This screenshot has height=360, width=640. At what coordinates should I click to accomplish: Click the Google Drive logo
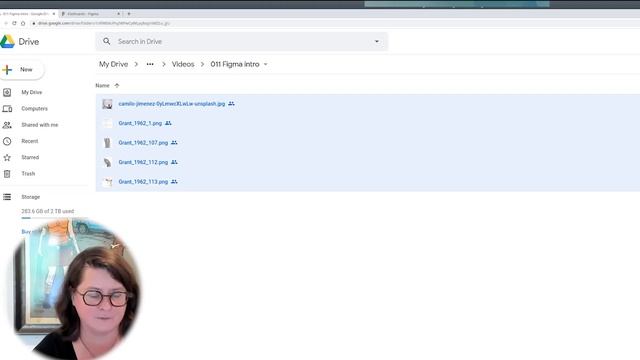tap(7, 42)
